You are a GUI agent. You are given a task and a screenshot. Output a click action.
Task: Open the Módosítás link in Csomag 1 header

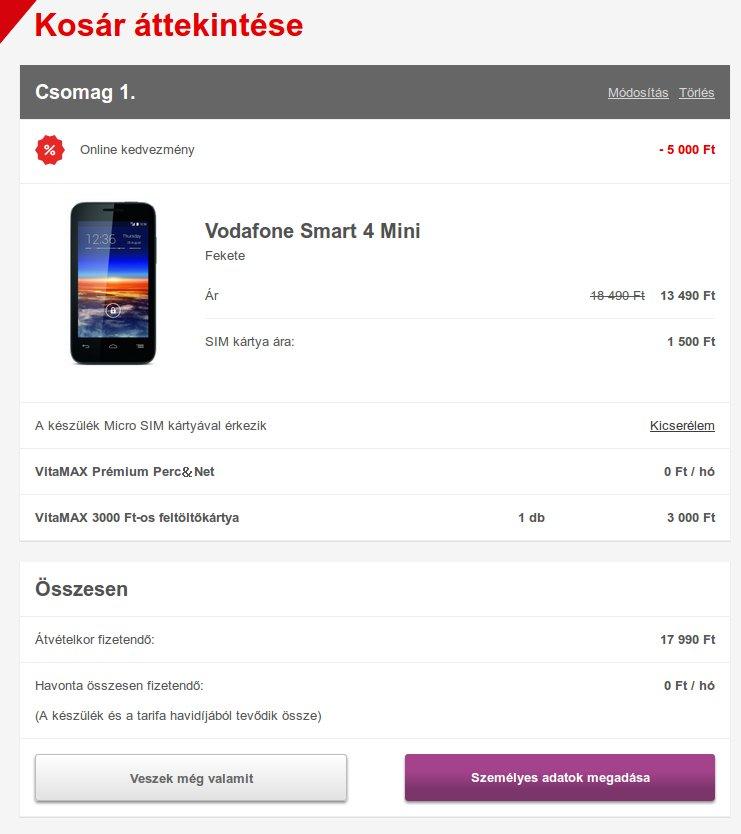point(638,93)
